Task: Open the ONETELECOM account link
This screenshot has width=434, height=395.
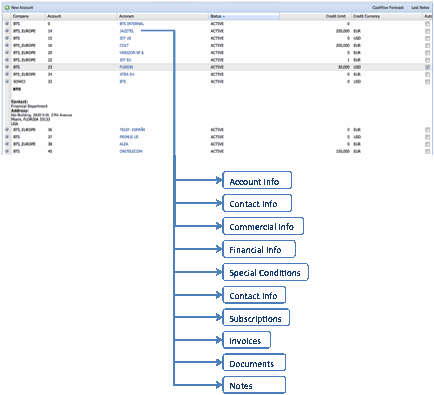Action: point(131,151)
